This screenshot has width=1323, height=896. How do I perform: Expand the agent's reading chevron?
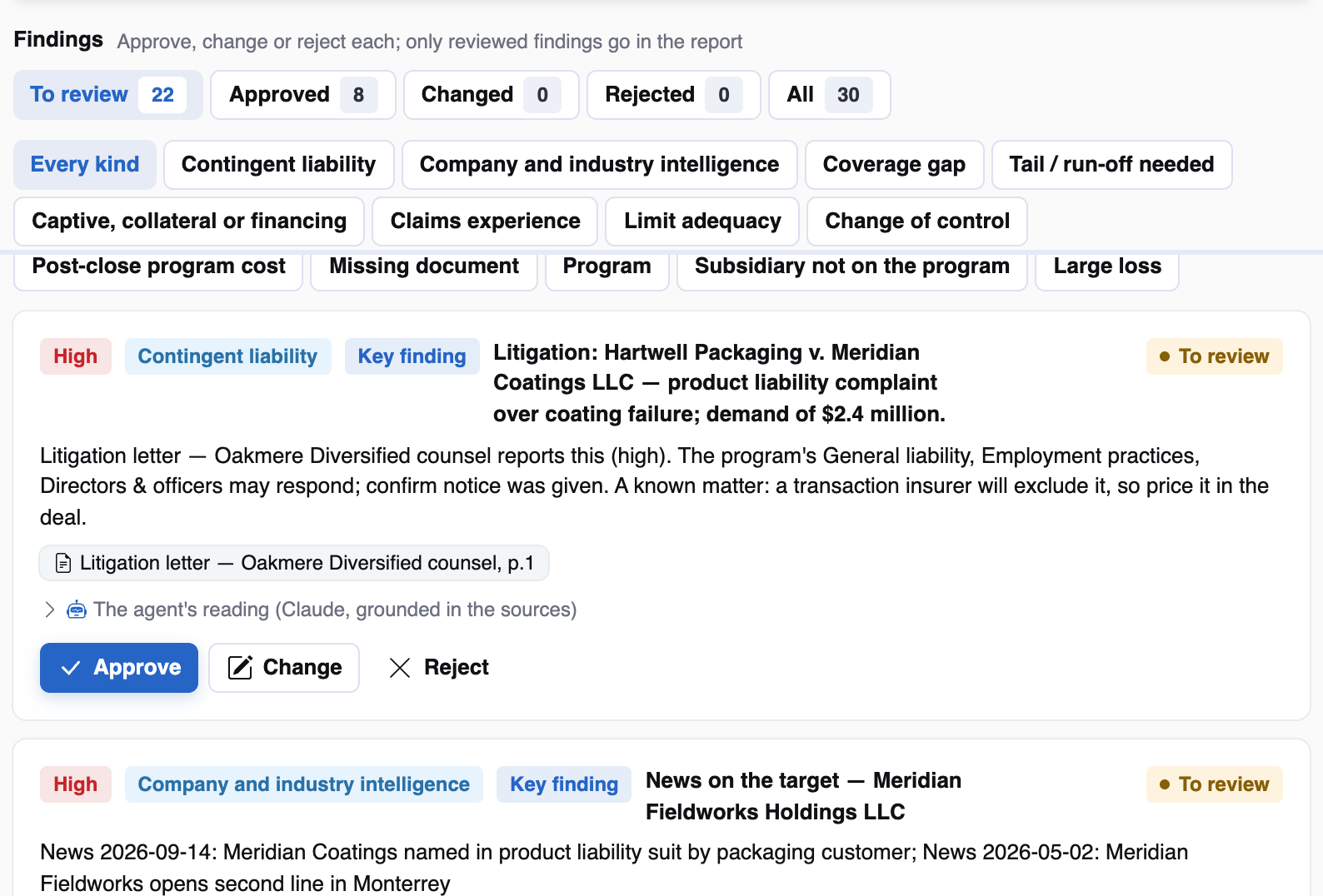[49, 610]
